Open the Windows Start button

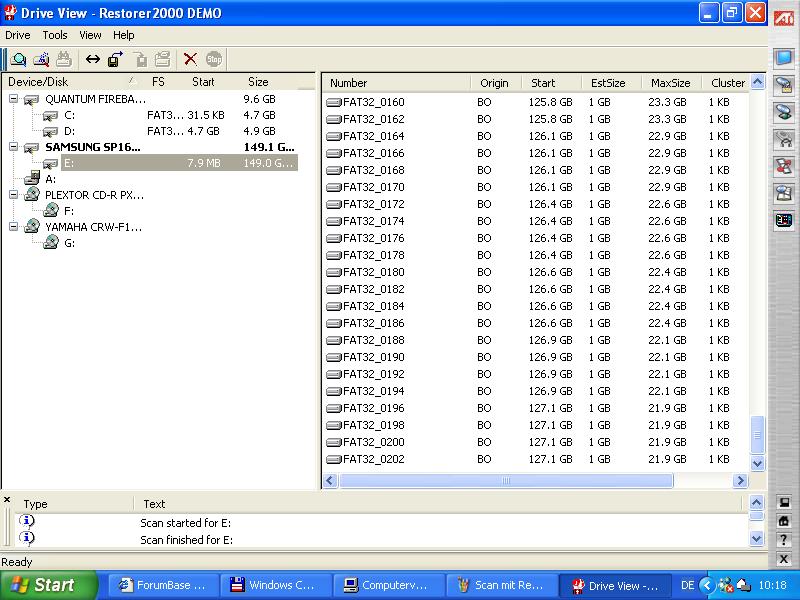coord(49,585)
